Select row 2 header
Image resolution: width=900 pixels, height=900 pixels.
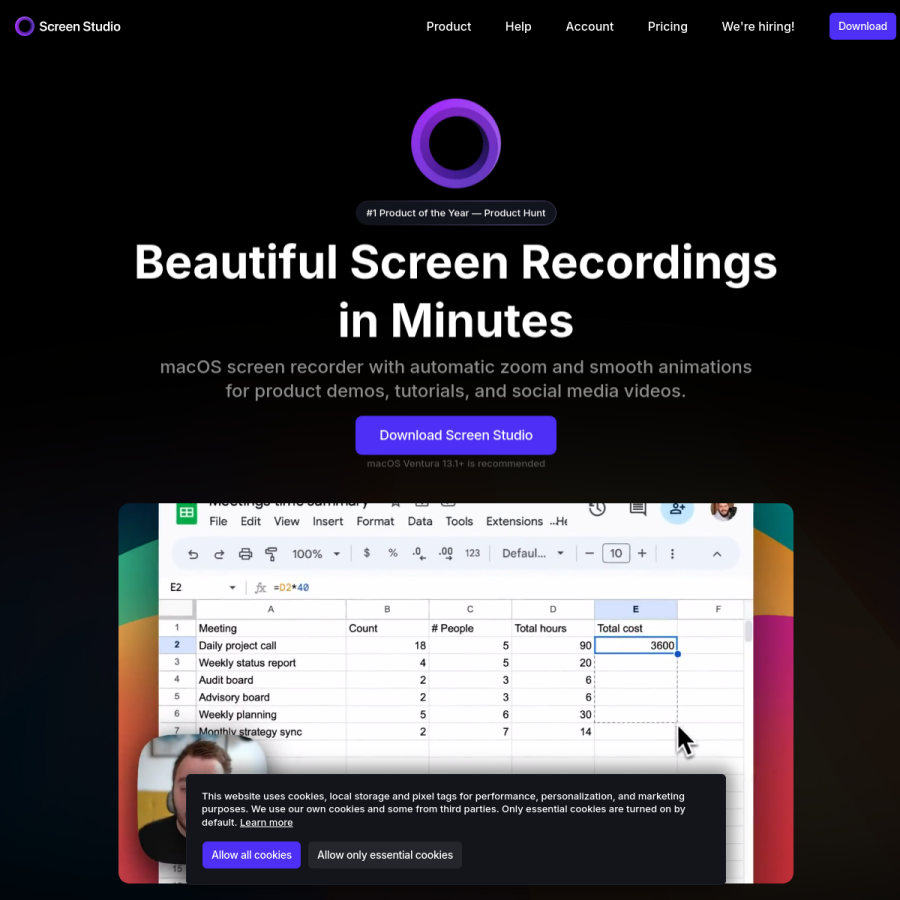(177, 645)
